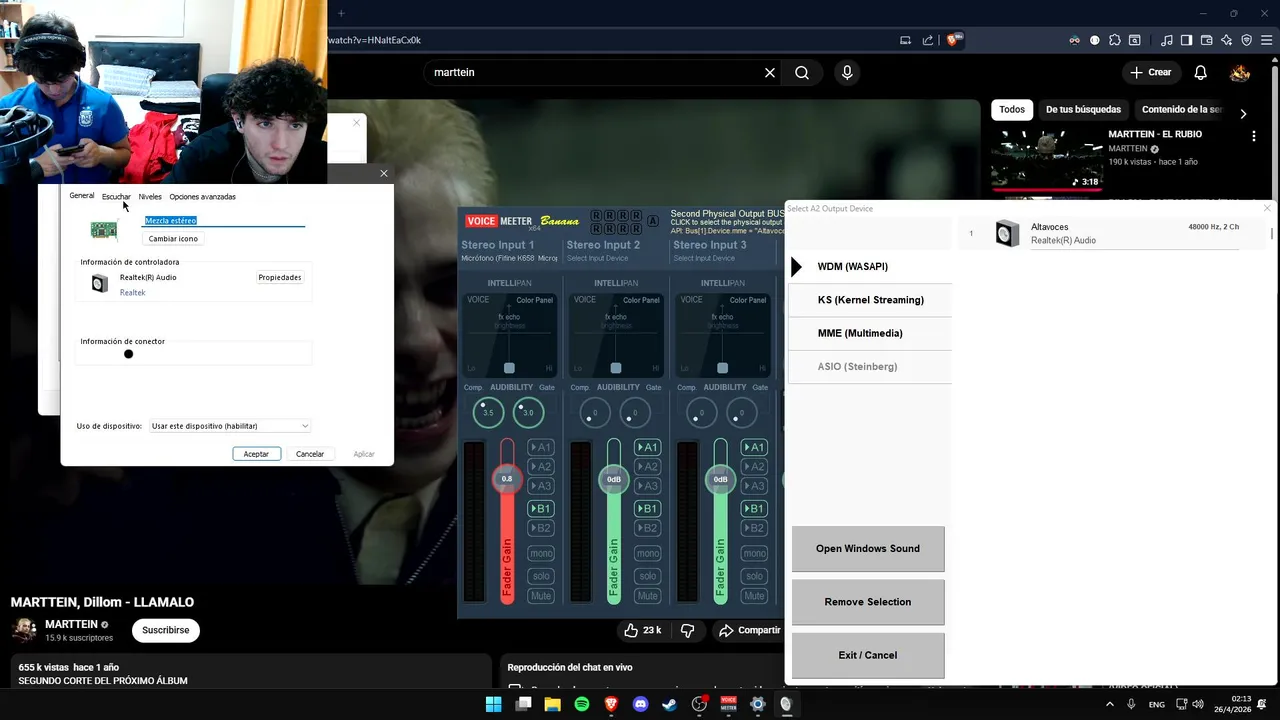Open Brave Leo AI sparkle icon
Image resolution: width=1280 pixels, height=720 pixels.
[x=1226, y=40]
